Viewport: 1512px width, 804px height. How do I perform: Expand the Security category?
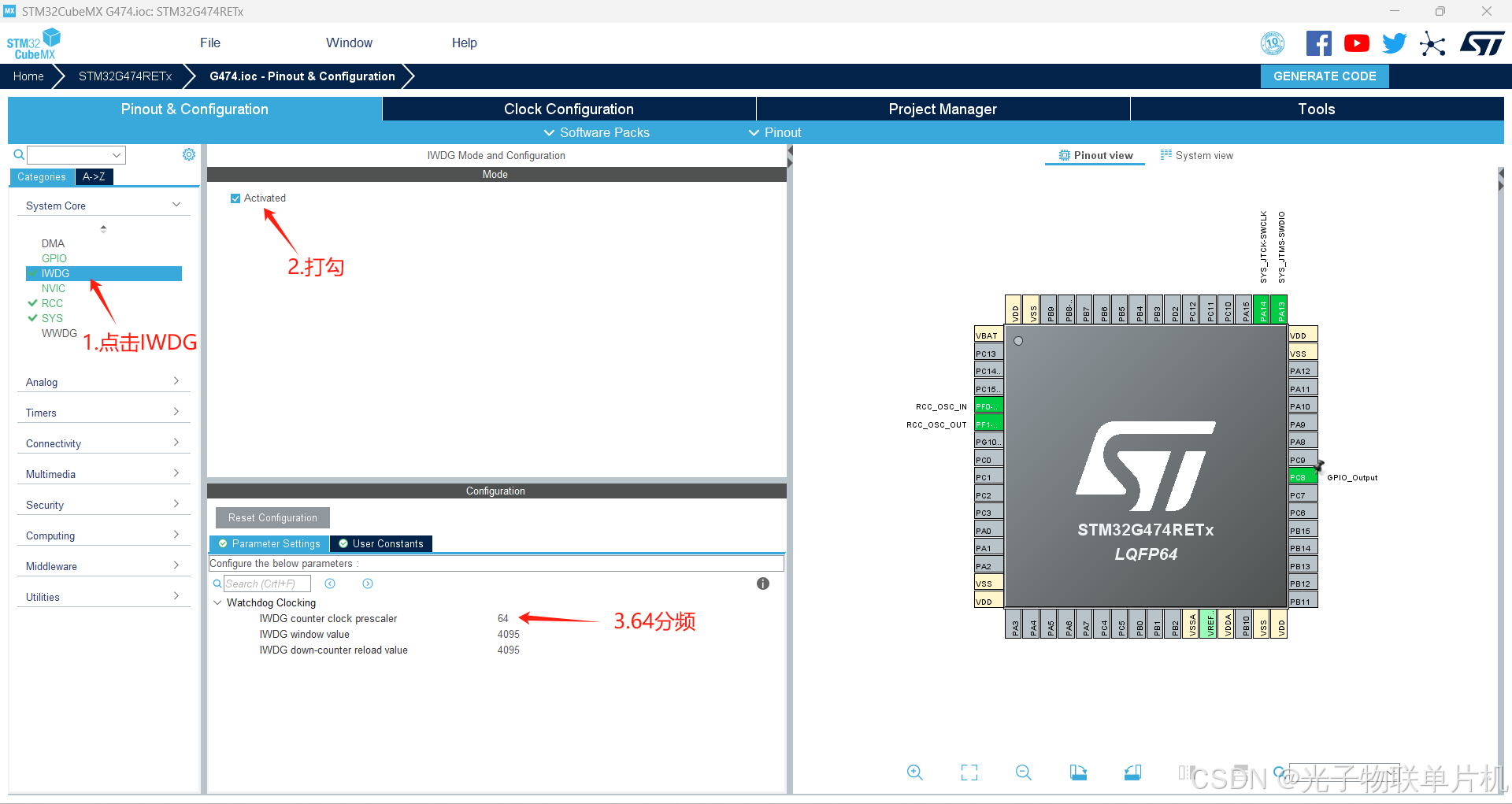coord(103,505)
